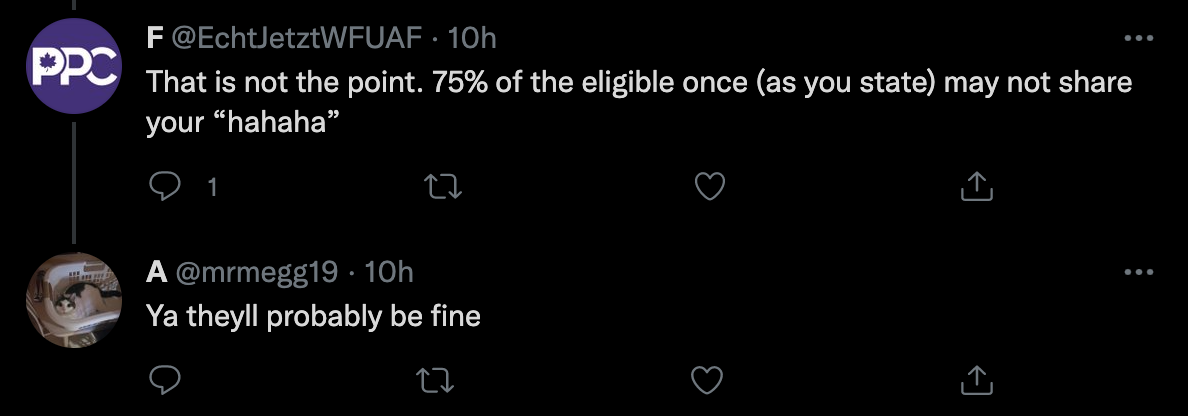
Task: Share the tweet from @mrmegg19
Action: 977,380
